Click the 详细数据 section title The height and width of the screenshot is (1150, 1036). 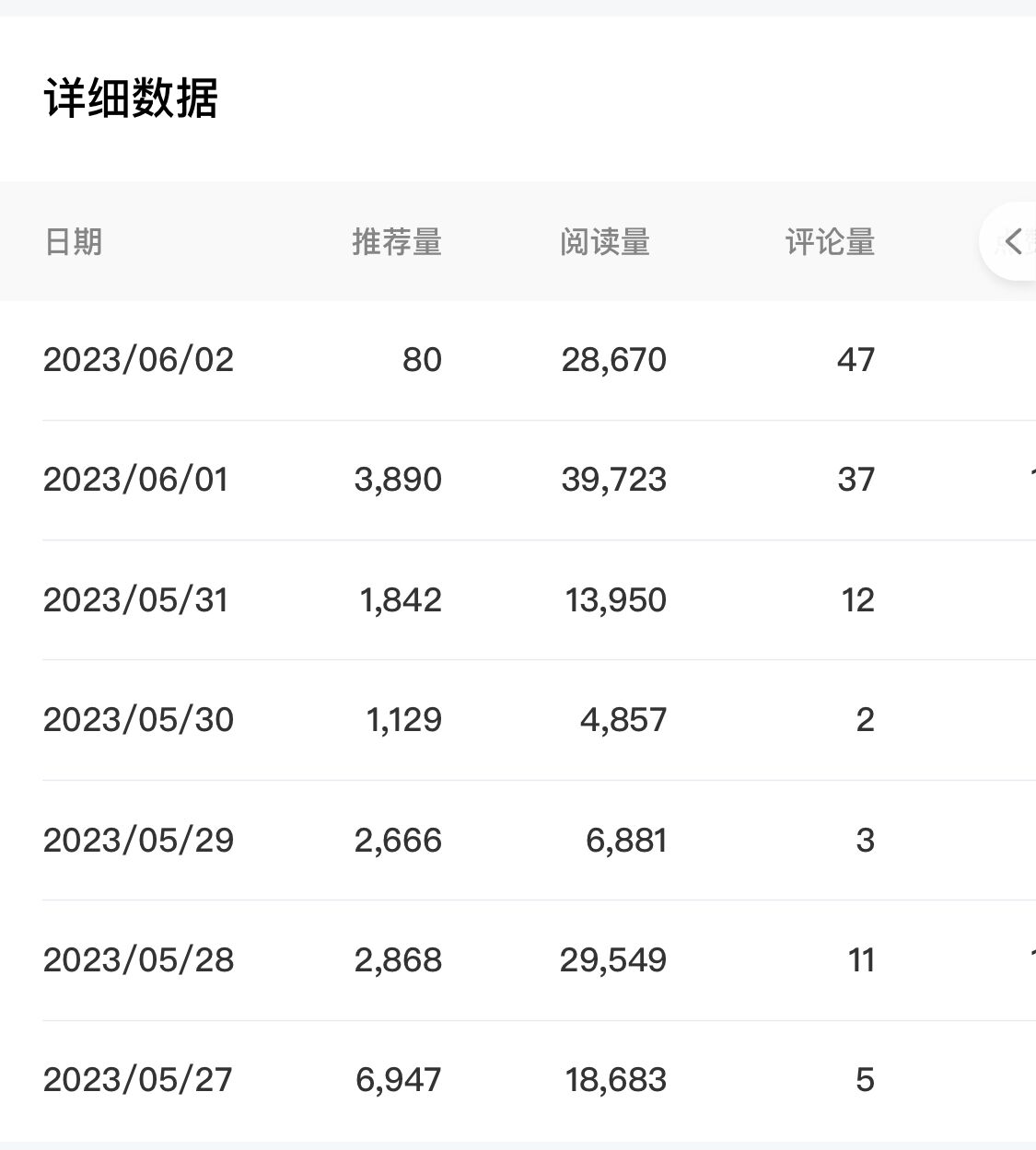coord(132,97)
